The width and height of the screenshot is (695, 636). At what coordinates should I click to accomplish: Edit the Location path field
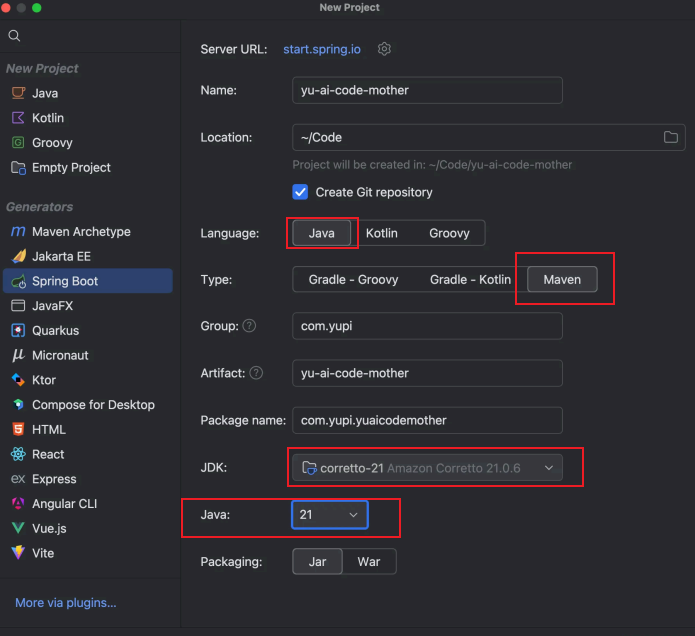[x=488, y=137]
